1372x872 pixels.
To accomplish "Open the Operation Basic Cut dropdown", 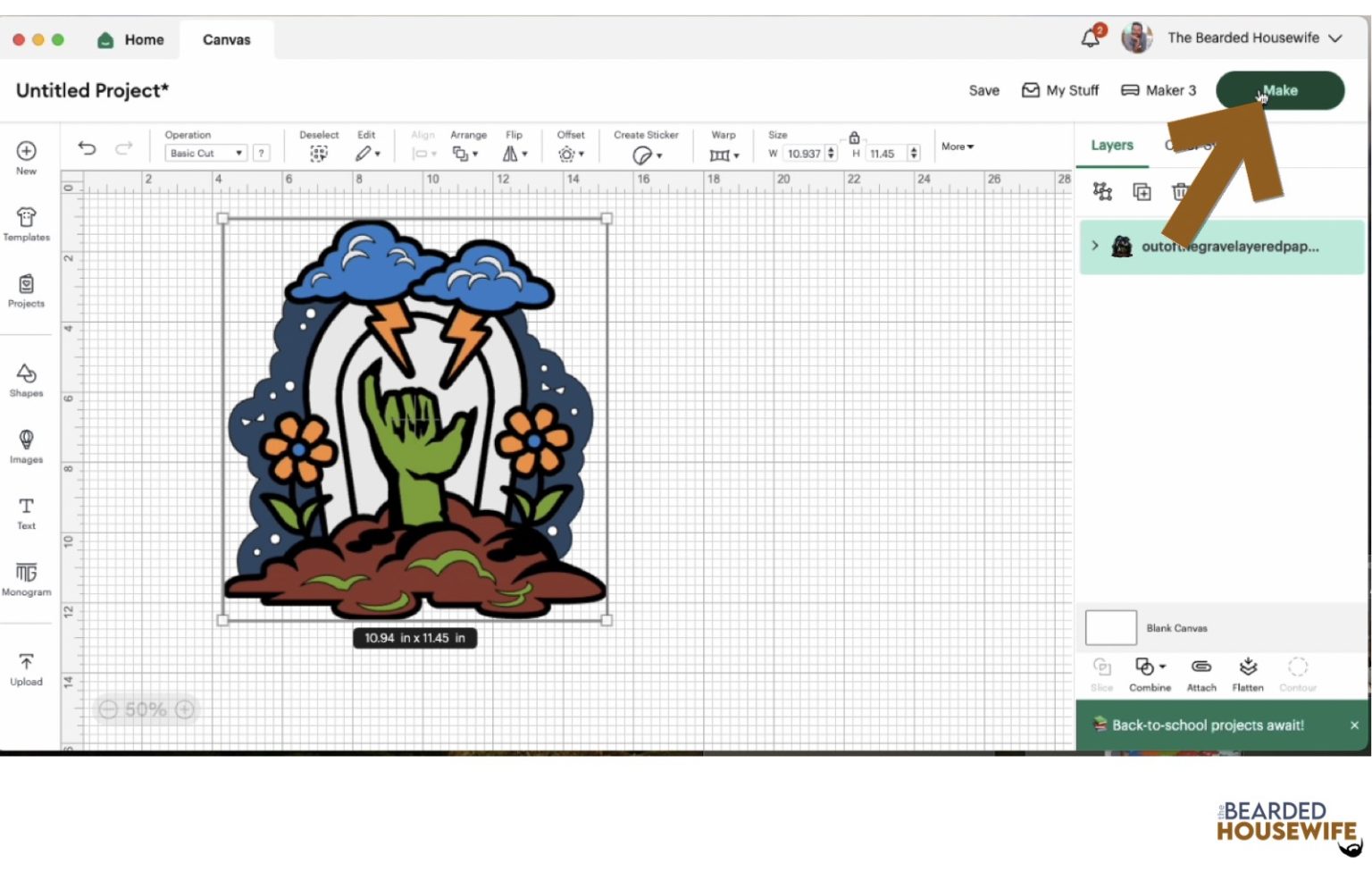I will 205,154.
